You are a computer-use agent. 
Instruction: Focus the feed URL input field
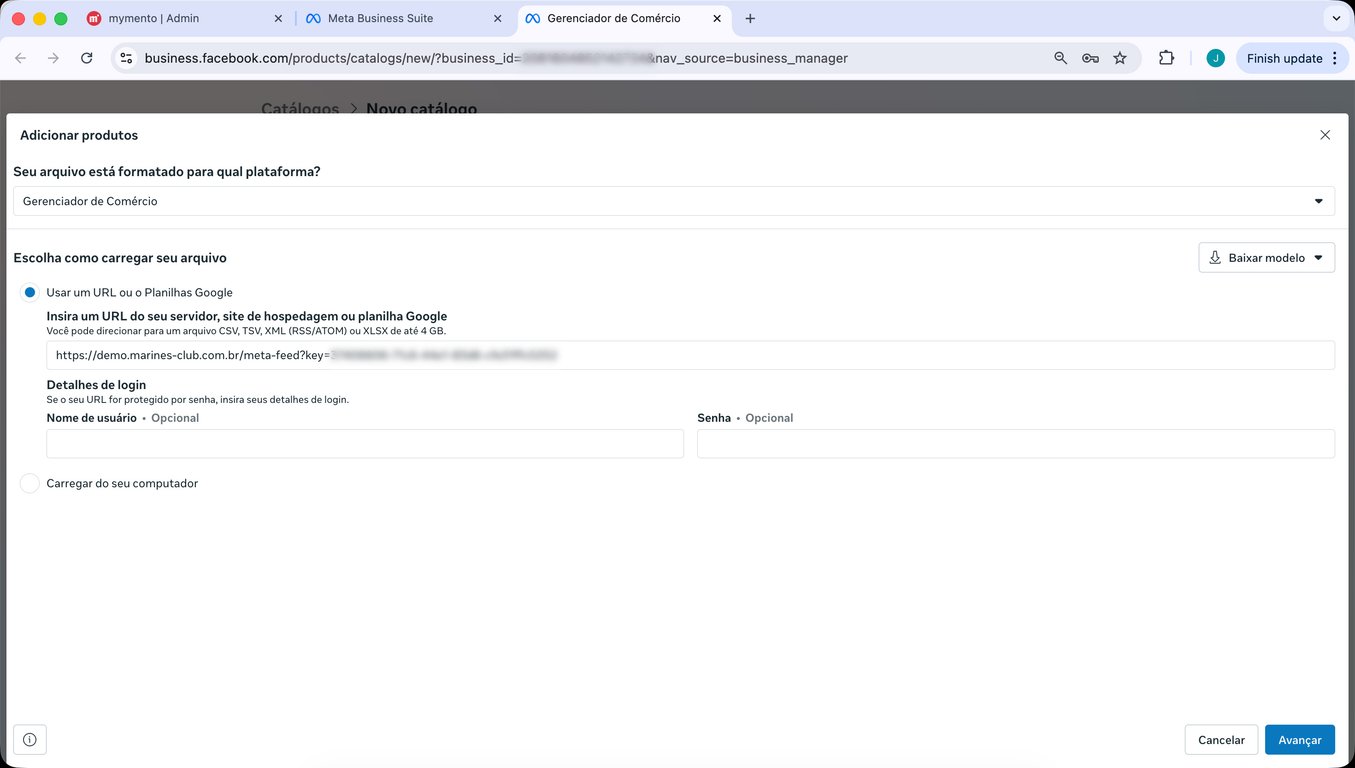(690, 355)
